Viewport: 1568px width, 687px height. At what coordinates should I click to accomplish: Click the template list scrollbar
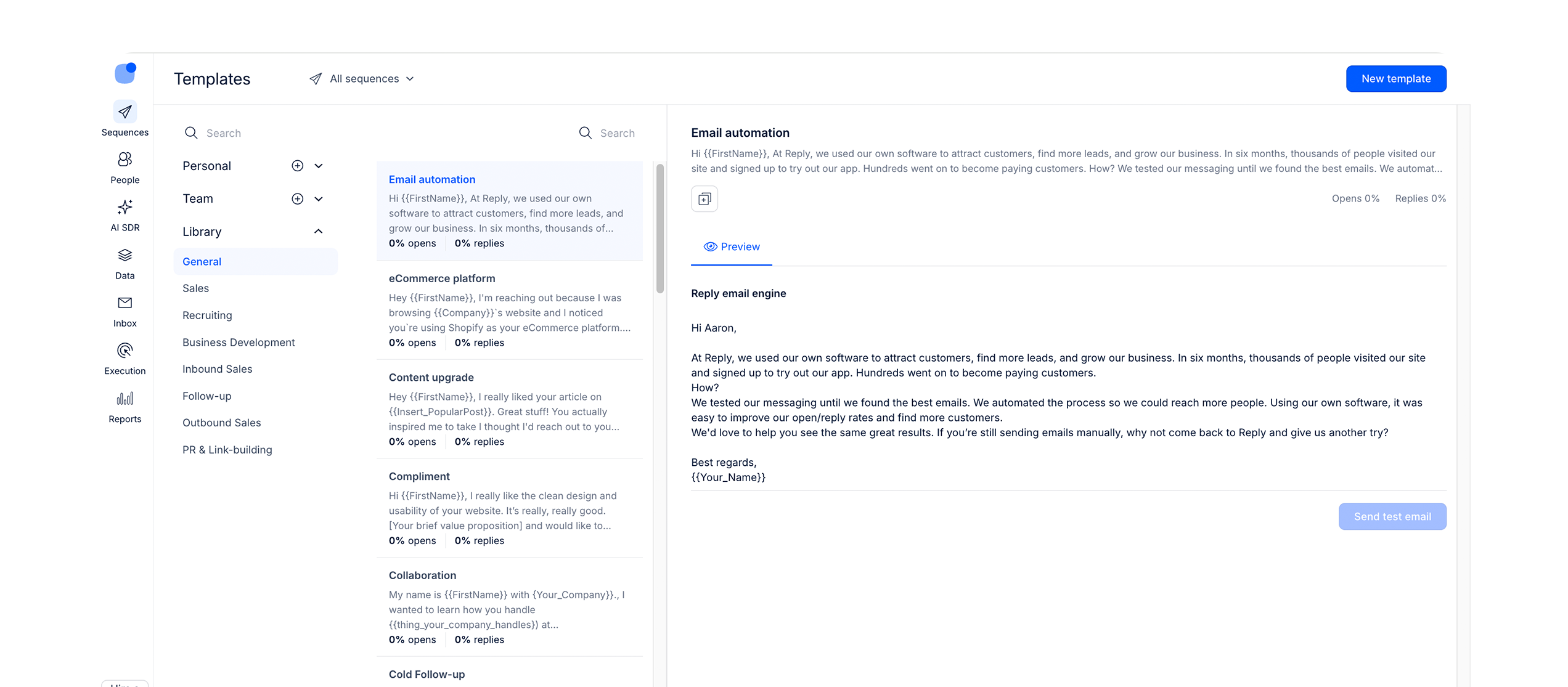(660, 228)
